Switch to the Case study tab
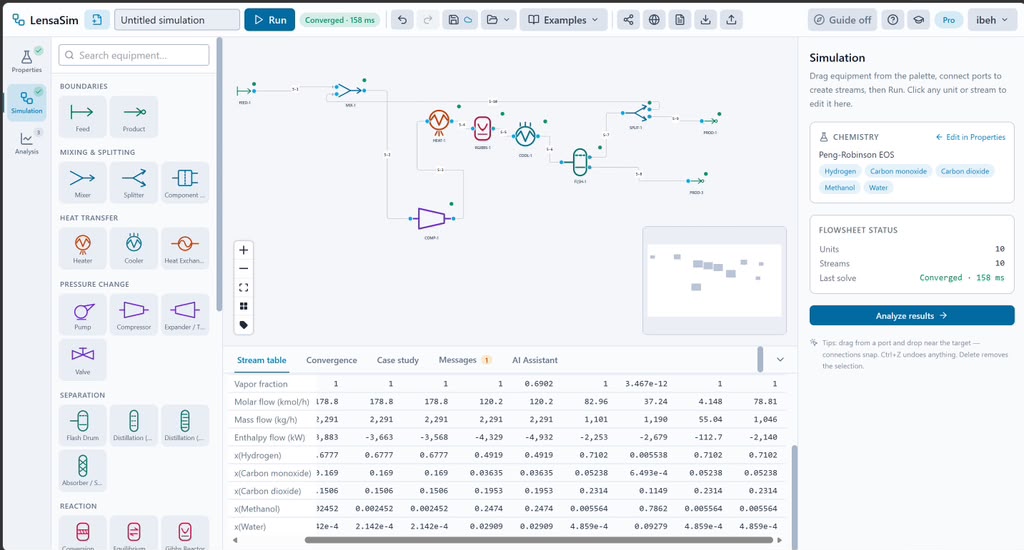The height and width of the screenshot is (550, 1024). (398, 360)
